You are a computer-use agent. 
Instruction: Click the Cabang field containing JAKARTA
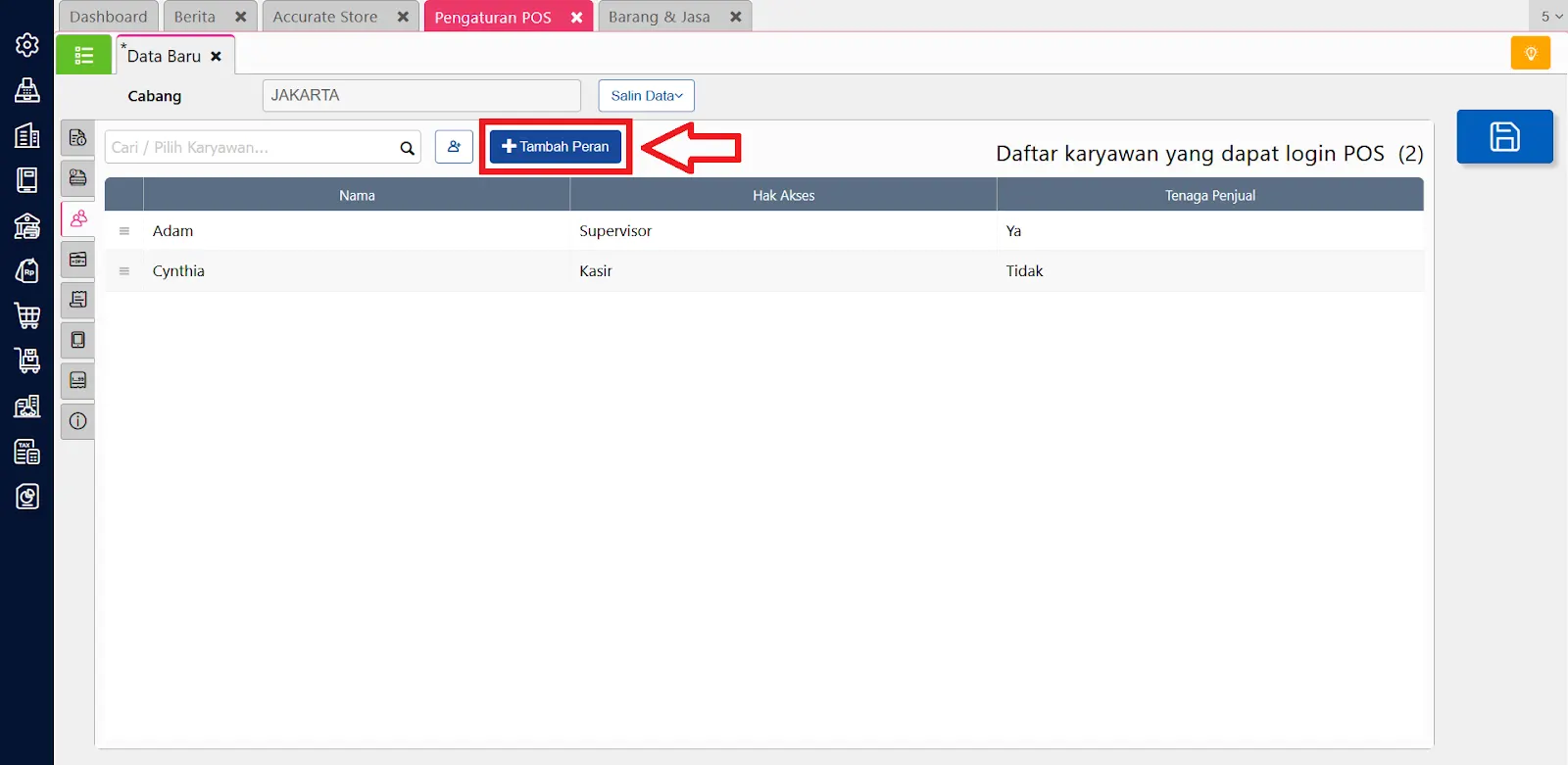coord(421,96)
